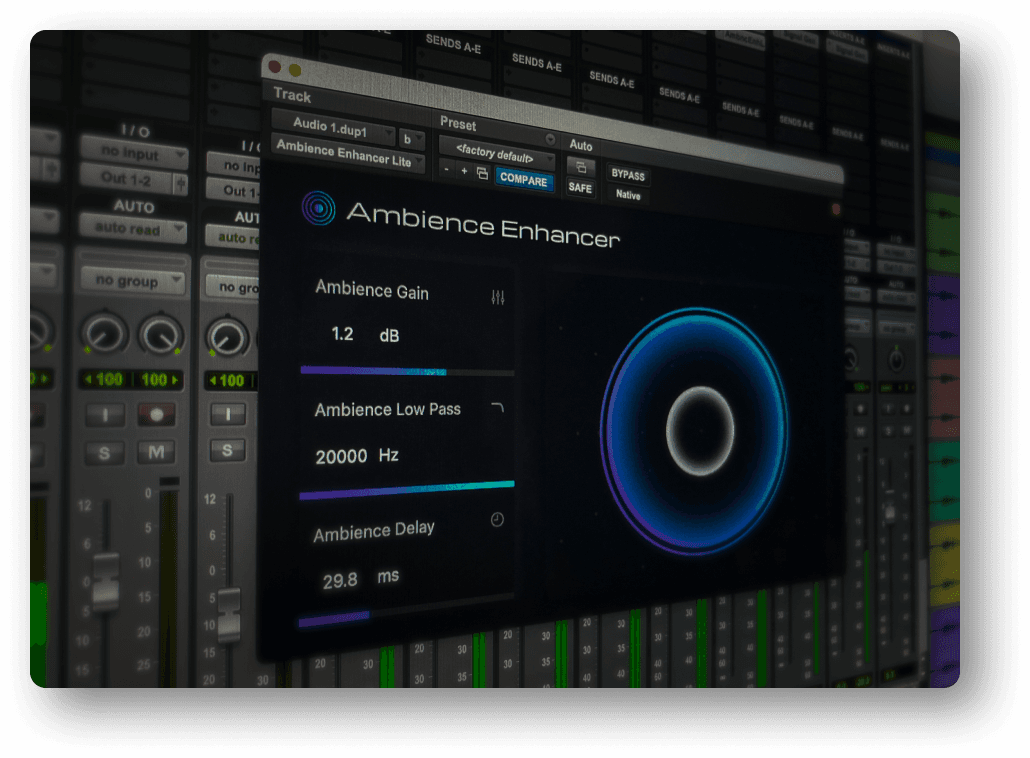The image size is (1030, 758).
Task: Open the Ambience Enhancer Lite plug-in selector
Action: click(x=348, y=154)
